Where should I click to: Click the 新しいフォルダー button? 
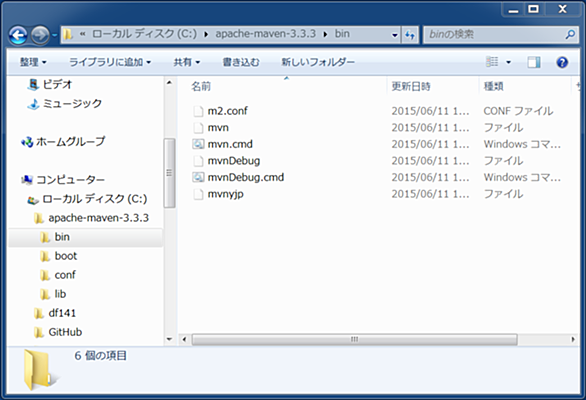coord(318,62)
